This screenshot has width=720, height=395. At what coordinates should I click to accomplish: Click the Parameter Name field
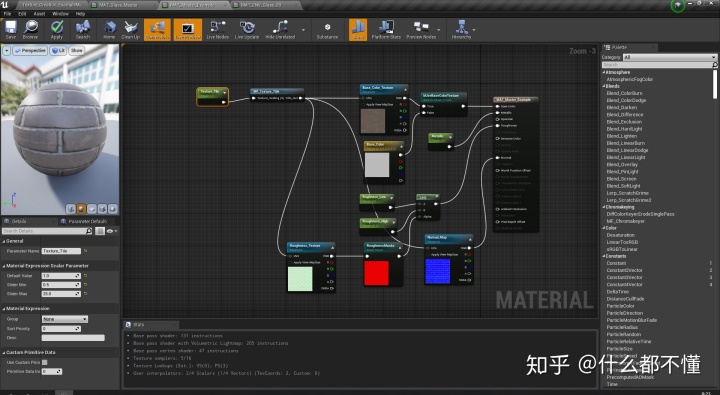tap(62, 251)
